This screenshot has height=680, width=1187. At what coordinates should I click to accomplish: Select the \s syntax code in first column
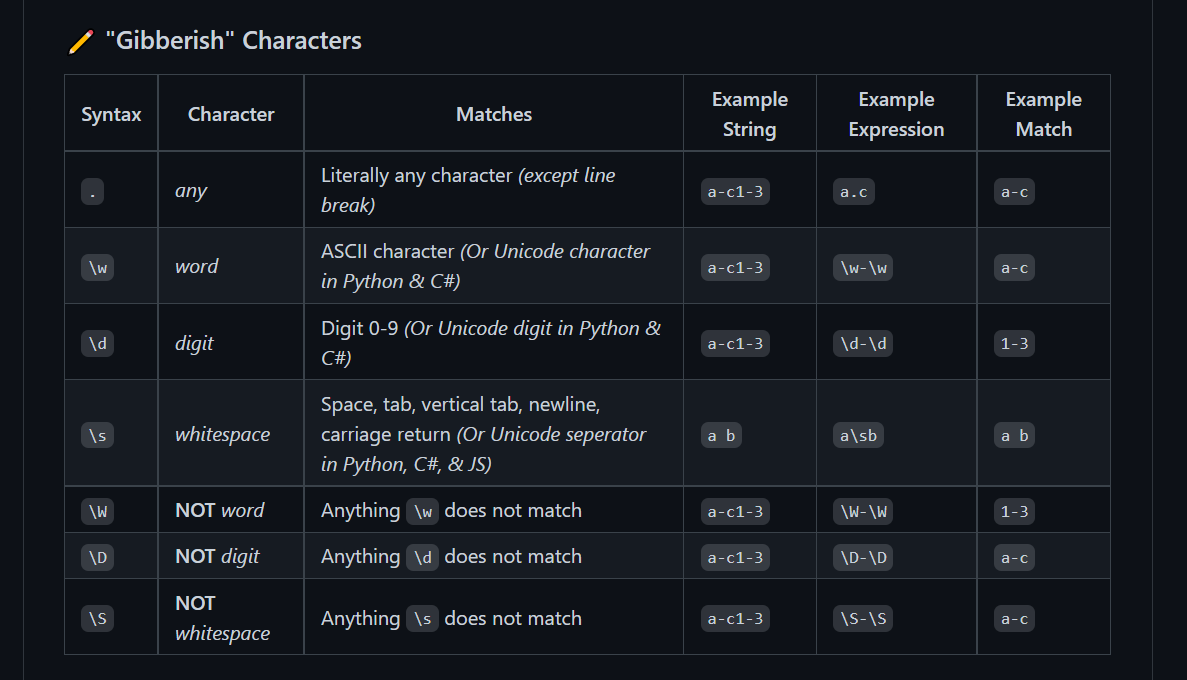(x=98, y=435)
